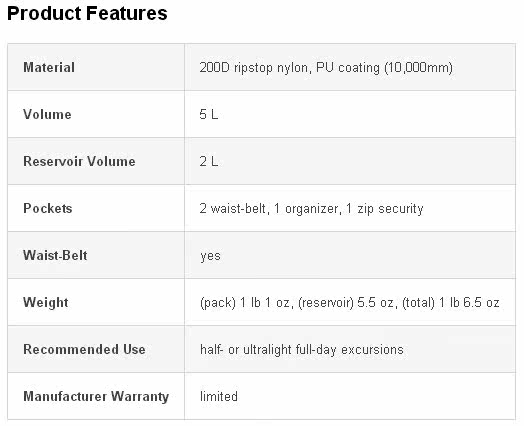This screenshot has width=524, height=426.
Task: Click the 5 L volume value
Action: coord(209,115)
